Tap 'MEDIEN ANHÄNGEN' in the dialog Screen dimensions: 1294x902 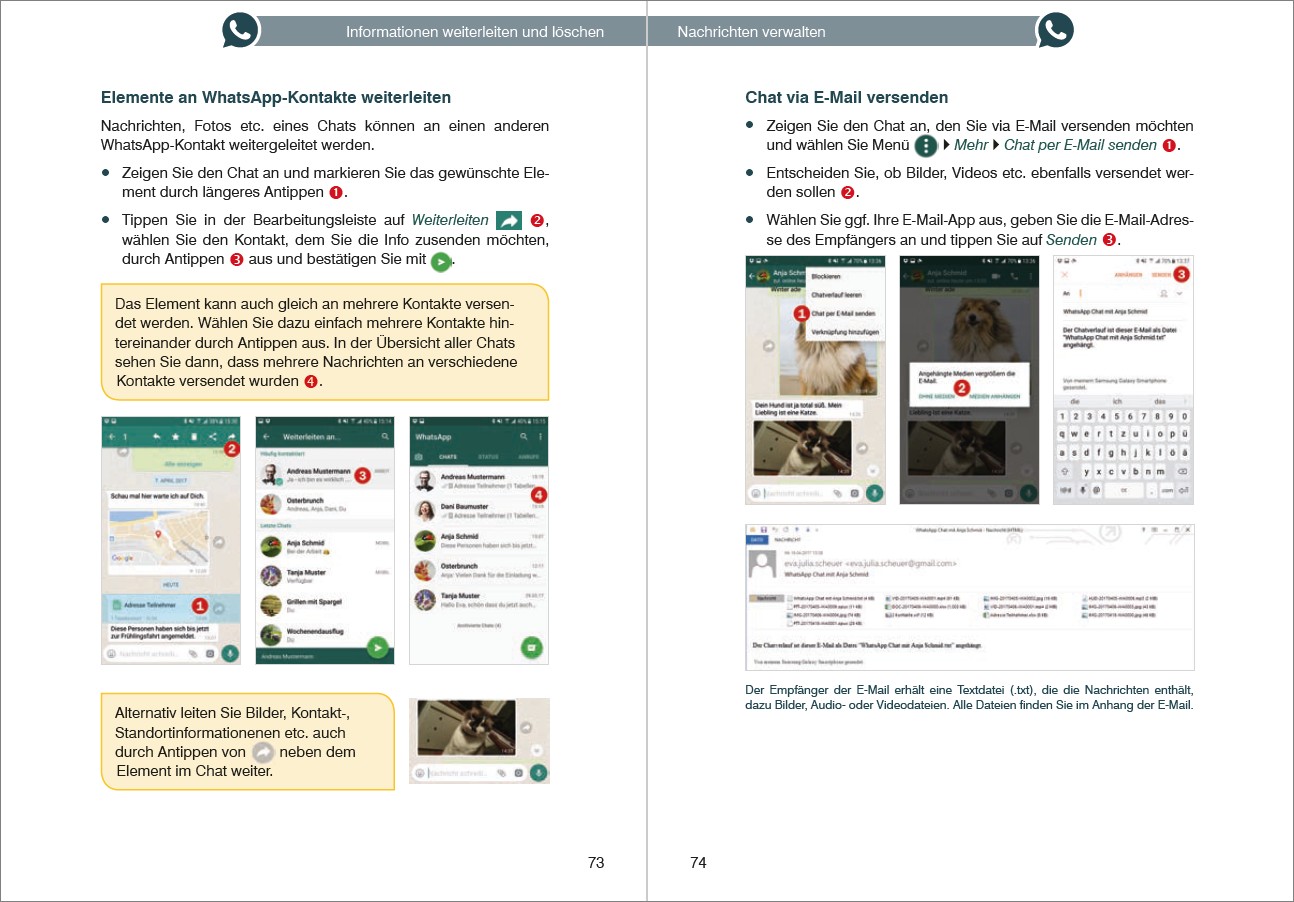pos(995,397)
